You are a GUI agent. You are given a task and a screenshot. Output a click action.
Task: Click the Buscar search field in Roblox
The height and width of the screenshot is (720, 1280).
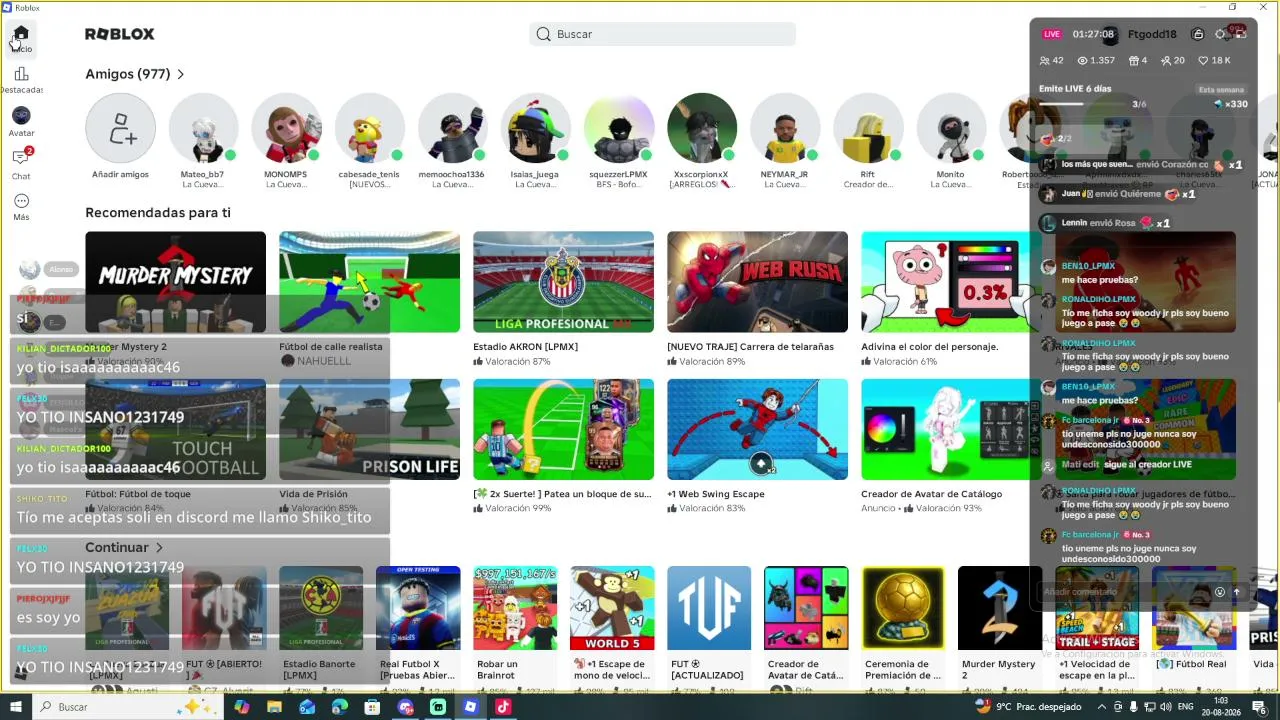pos(662,34)
